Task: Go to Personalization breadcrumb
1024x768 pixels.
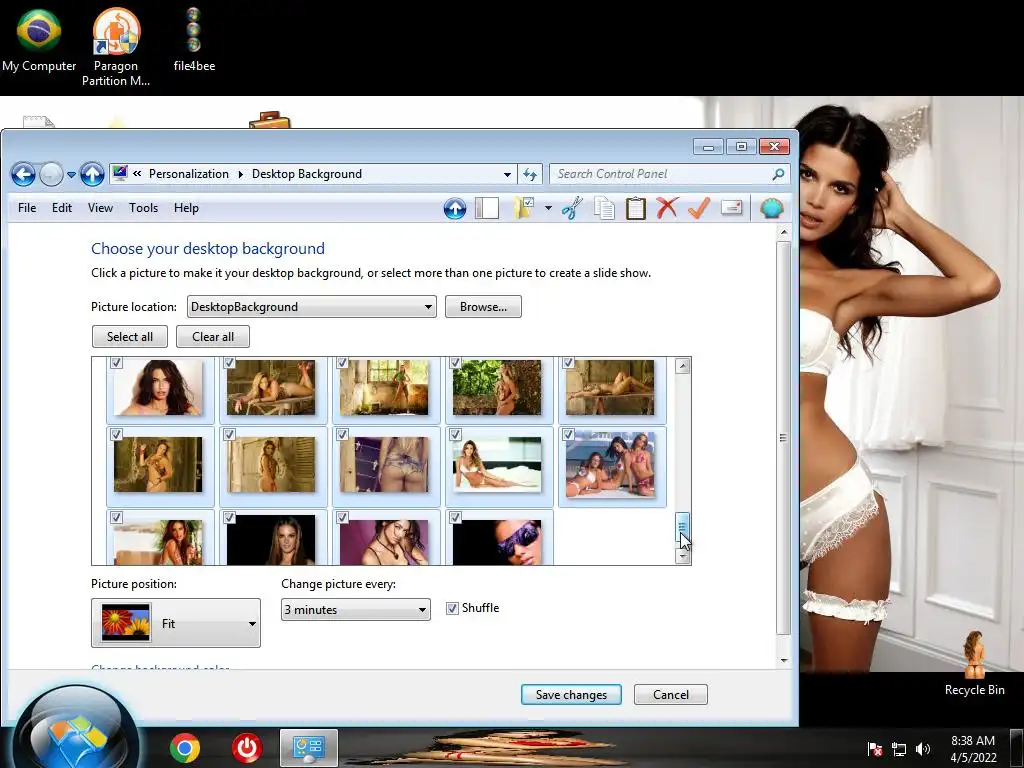Action: 189,174
